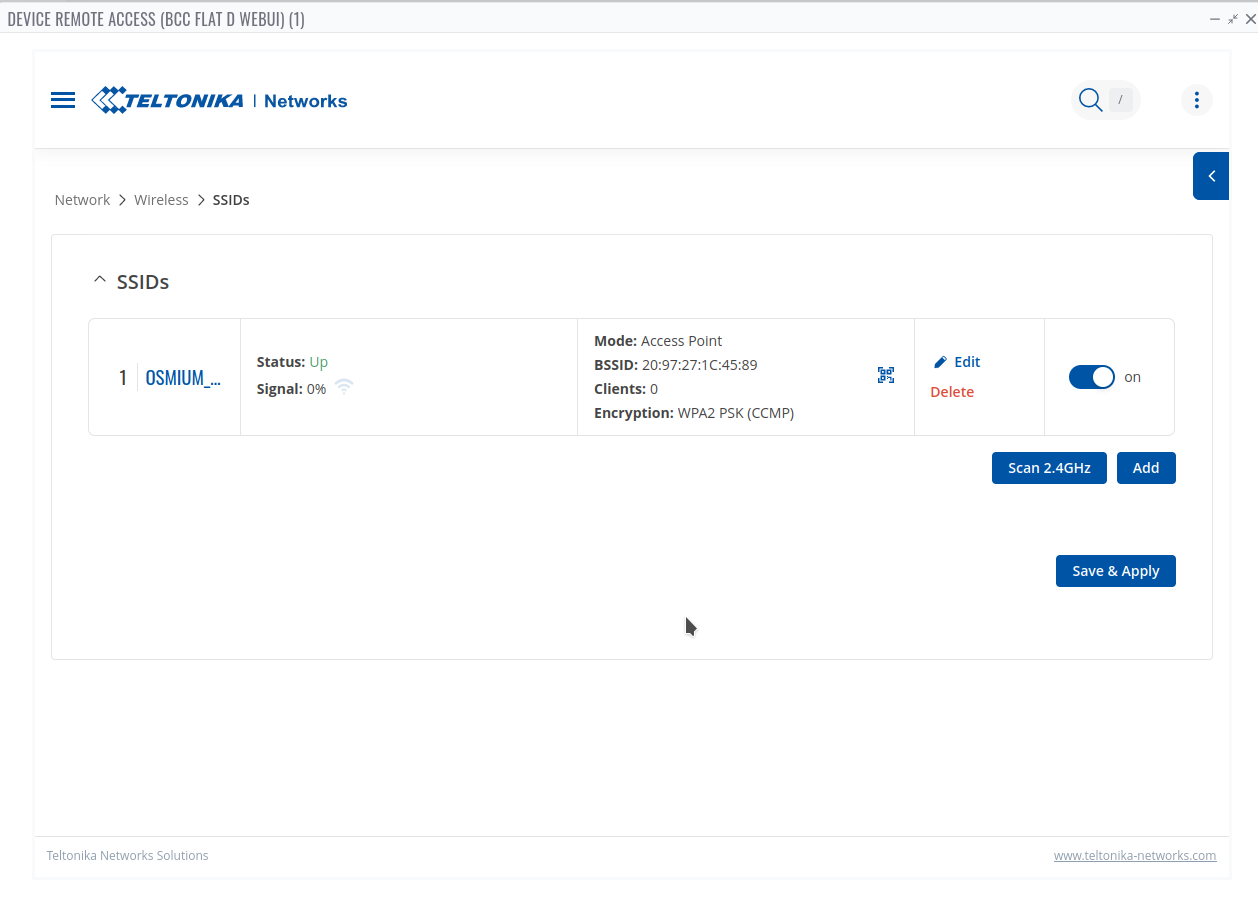Click the Teltonika Networks logo
This screenshot has width=1258, height=903.
[219, 100]
